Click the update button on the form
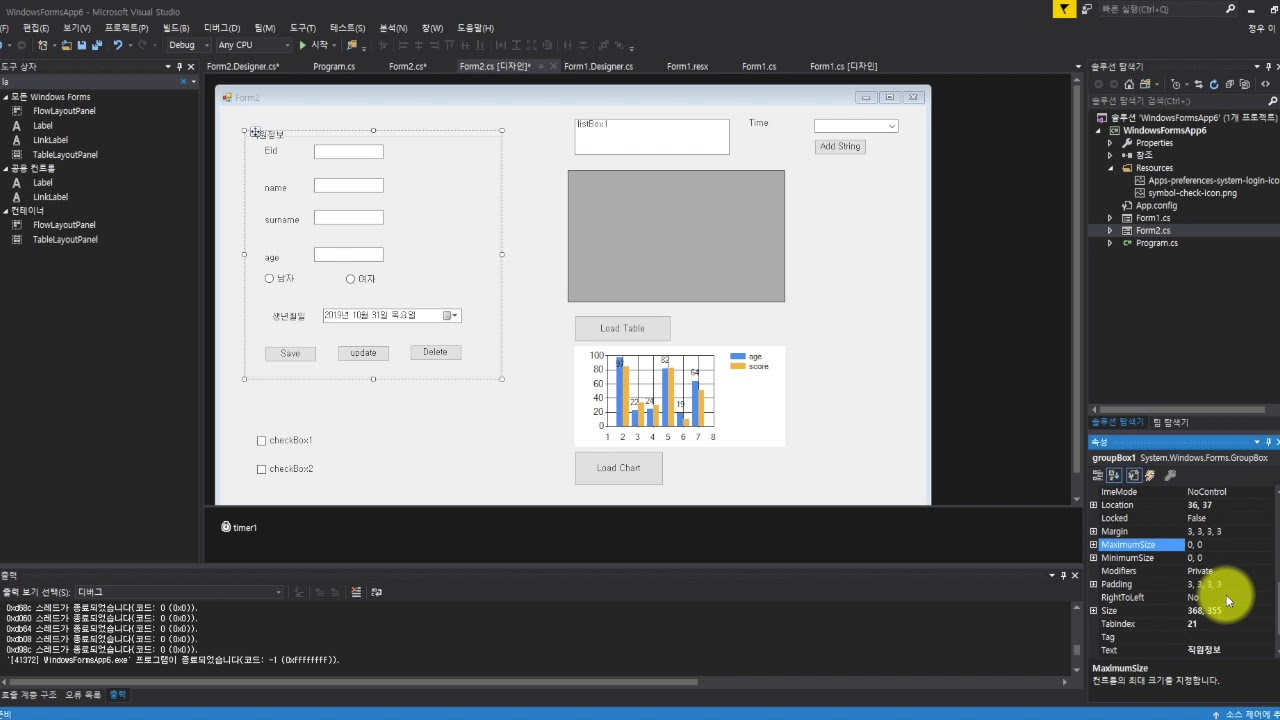Image resolution: width=1280 pixels, height=720 pixels. [363, 353]
